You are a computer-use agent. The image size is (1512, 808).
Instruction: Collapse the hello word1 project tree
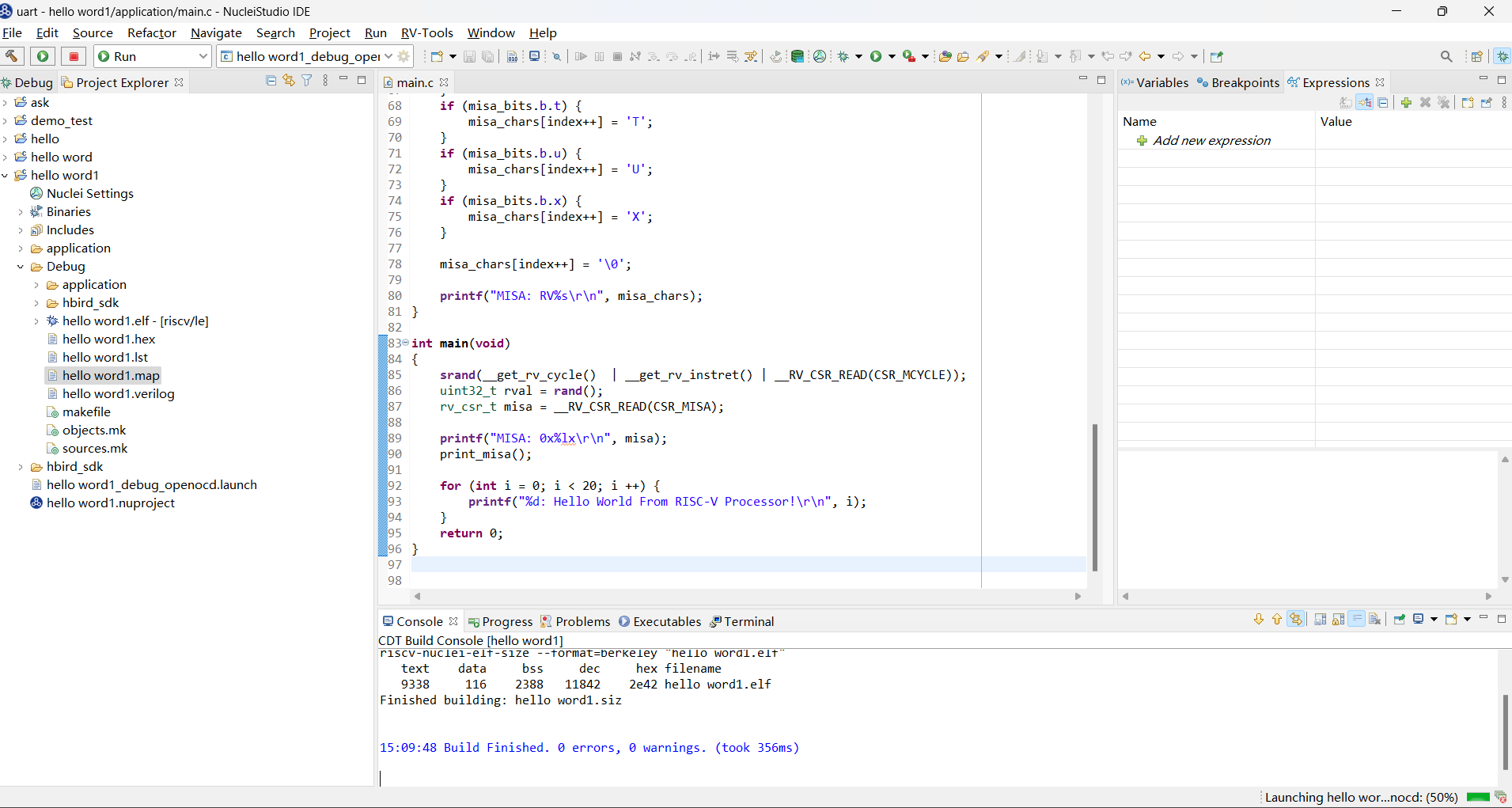pos(6,176)
